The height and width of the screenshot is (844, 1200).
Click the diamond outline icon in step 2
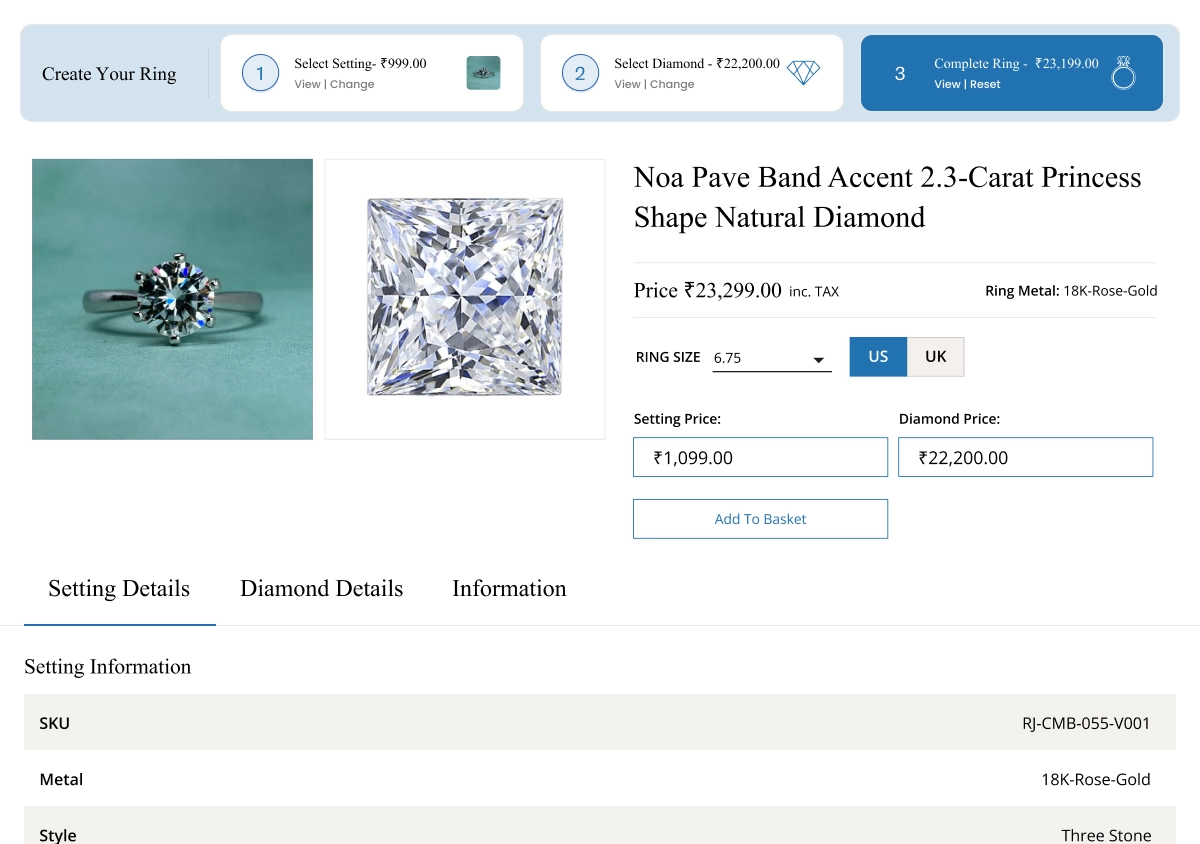tap(803, 73)
